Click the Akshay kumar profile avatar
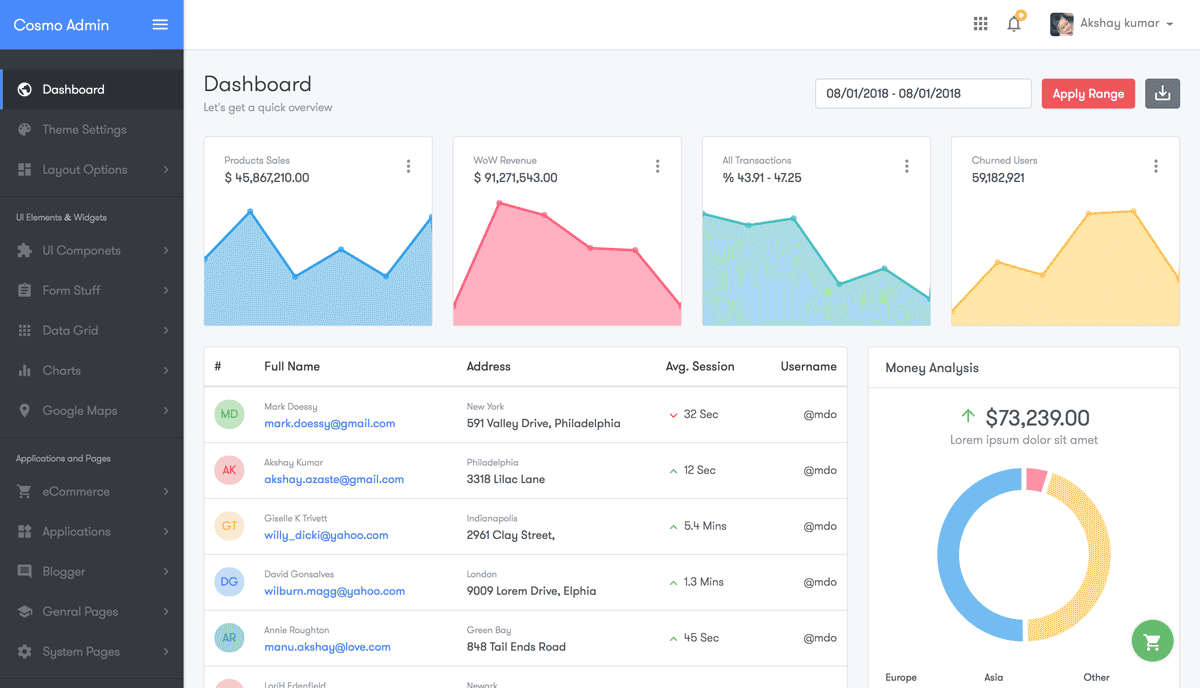 1061,24
